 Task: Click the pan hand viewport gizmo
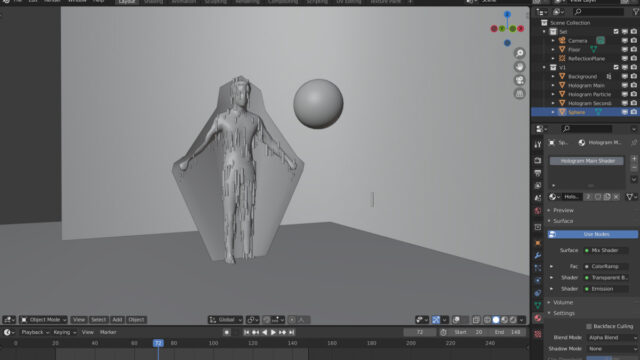(519, 67)
